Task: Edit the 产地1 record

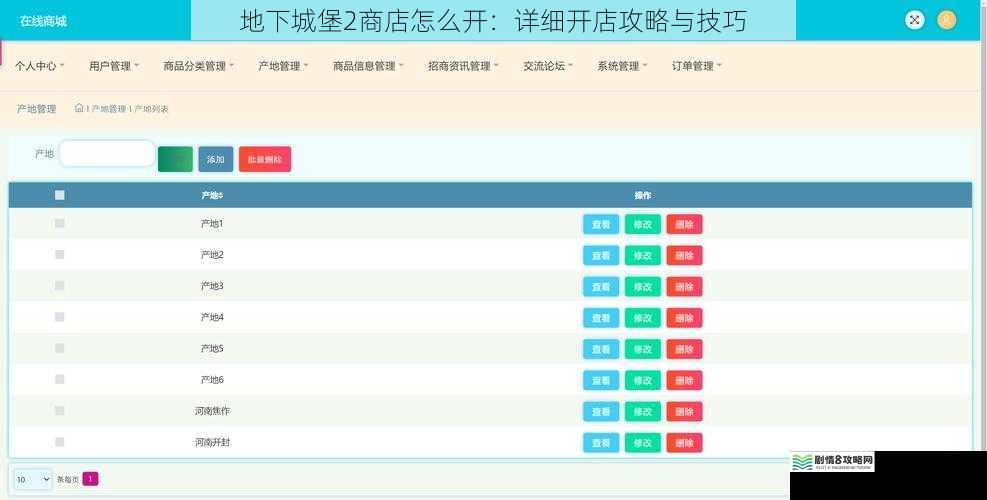Action: click(643, 224)
